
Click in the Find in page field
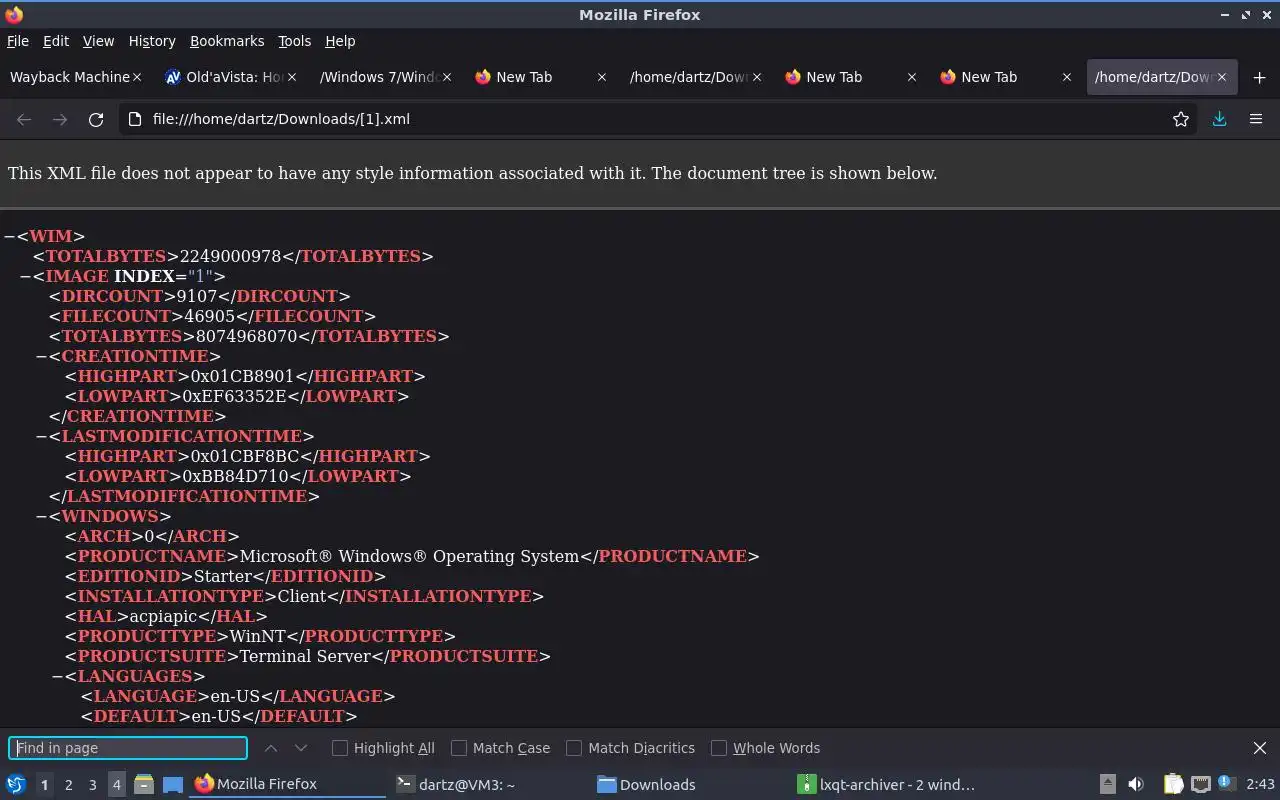tap(128, 748)
